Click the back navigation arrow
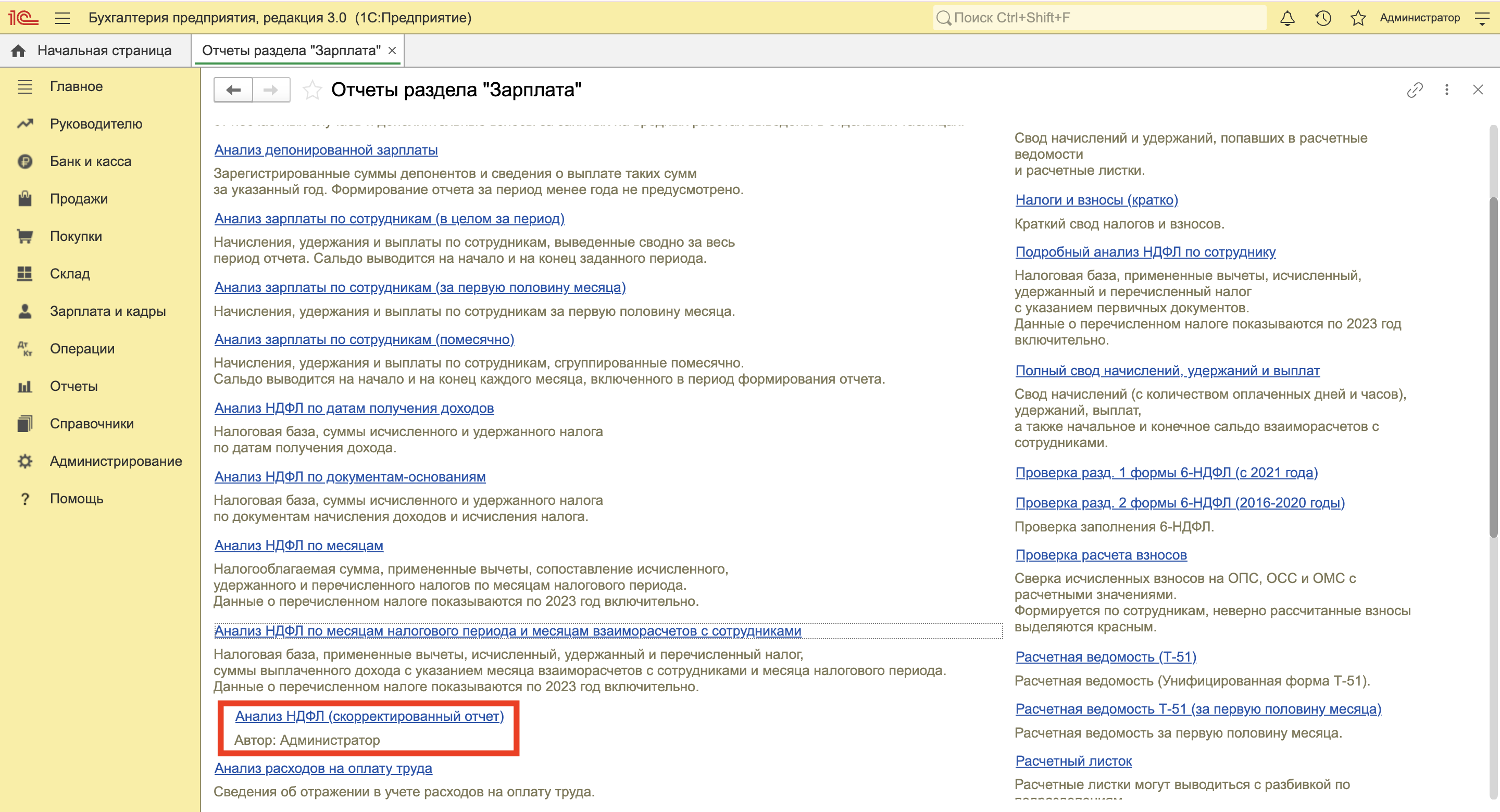1500x812 pixels. pos(233,90)
